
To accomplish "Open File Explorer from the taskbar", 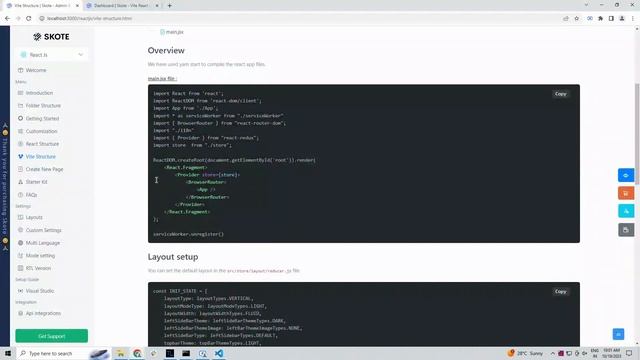I will click(120, 353).
